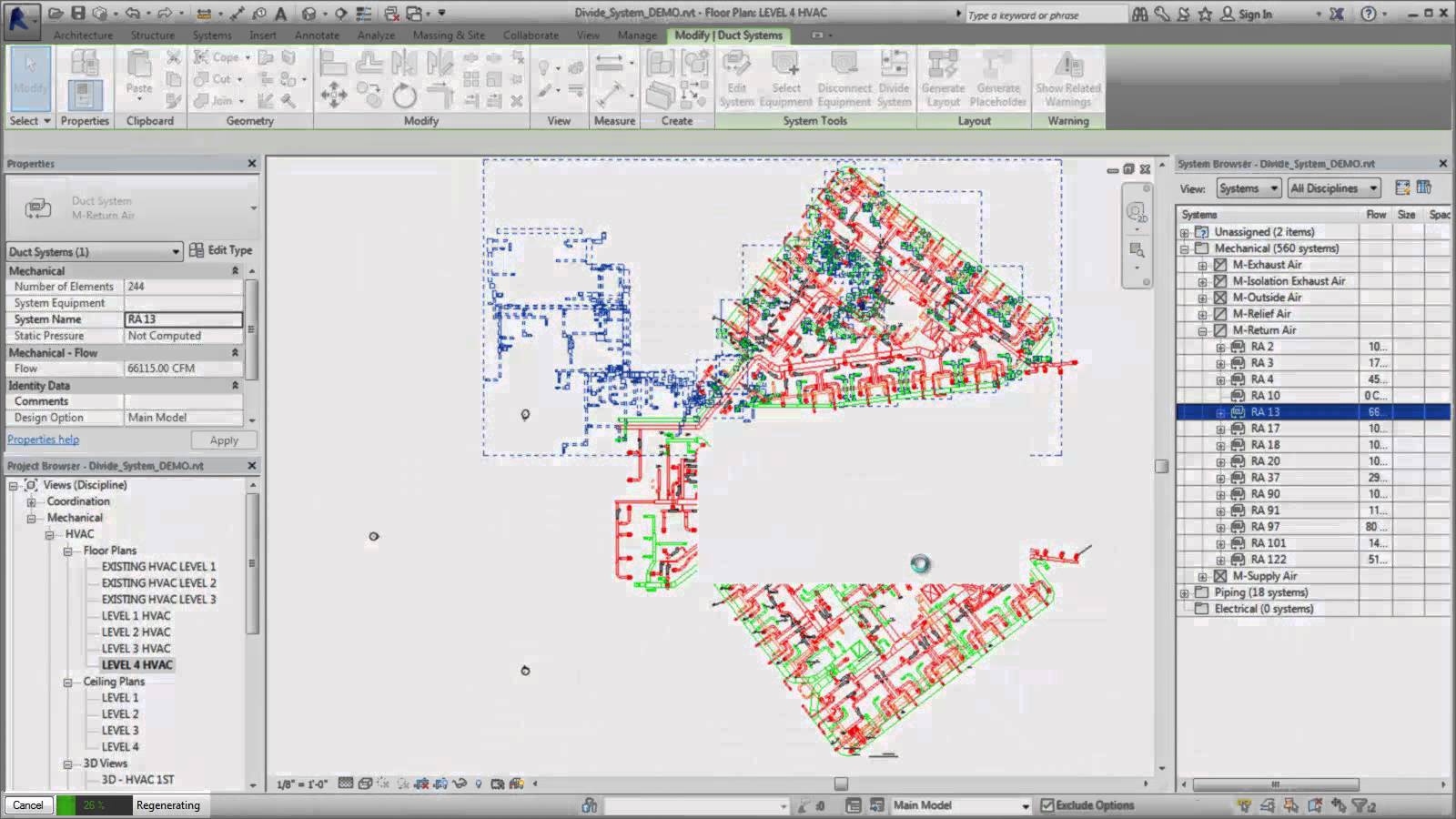Expand the M-Exhaust Air branch

(x=1201, y=264)
